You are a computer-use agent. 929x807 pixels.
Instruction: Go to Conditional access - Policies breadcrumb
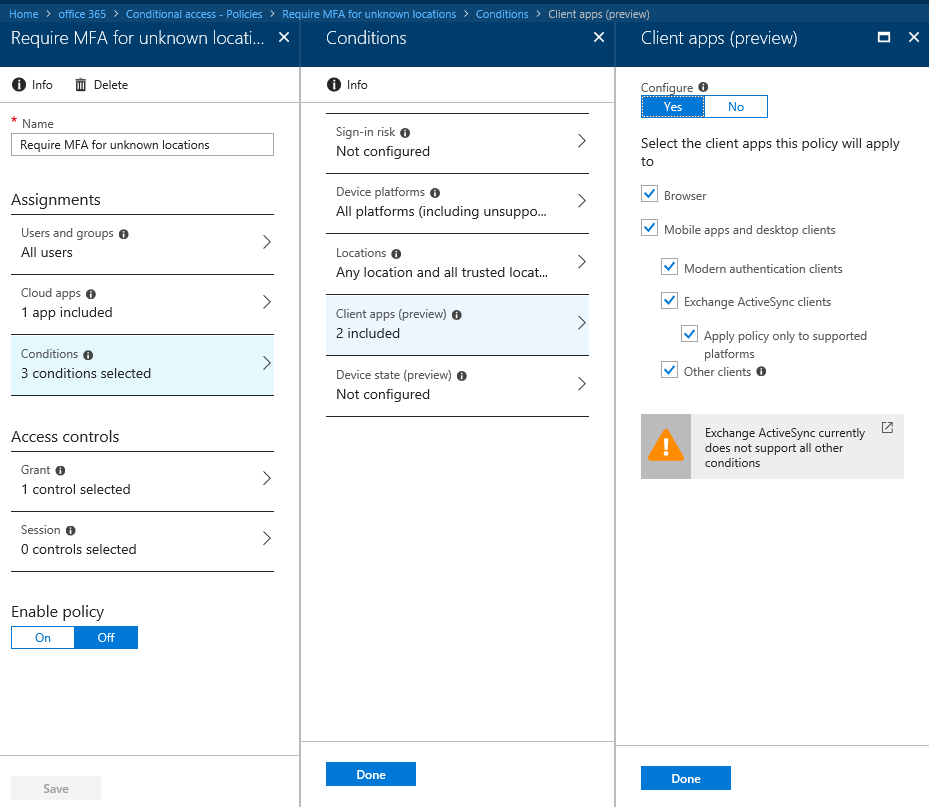[194, 14]
